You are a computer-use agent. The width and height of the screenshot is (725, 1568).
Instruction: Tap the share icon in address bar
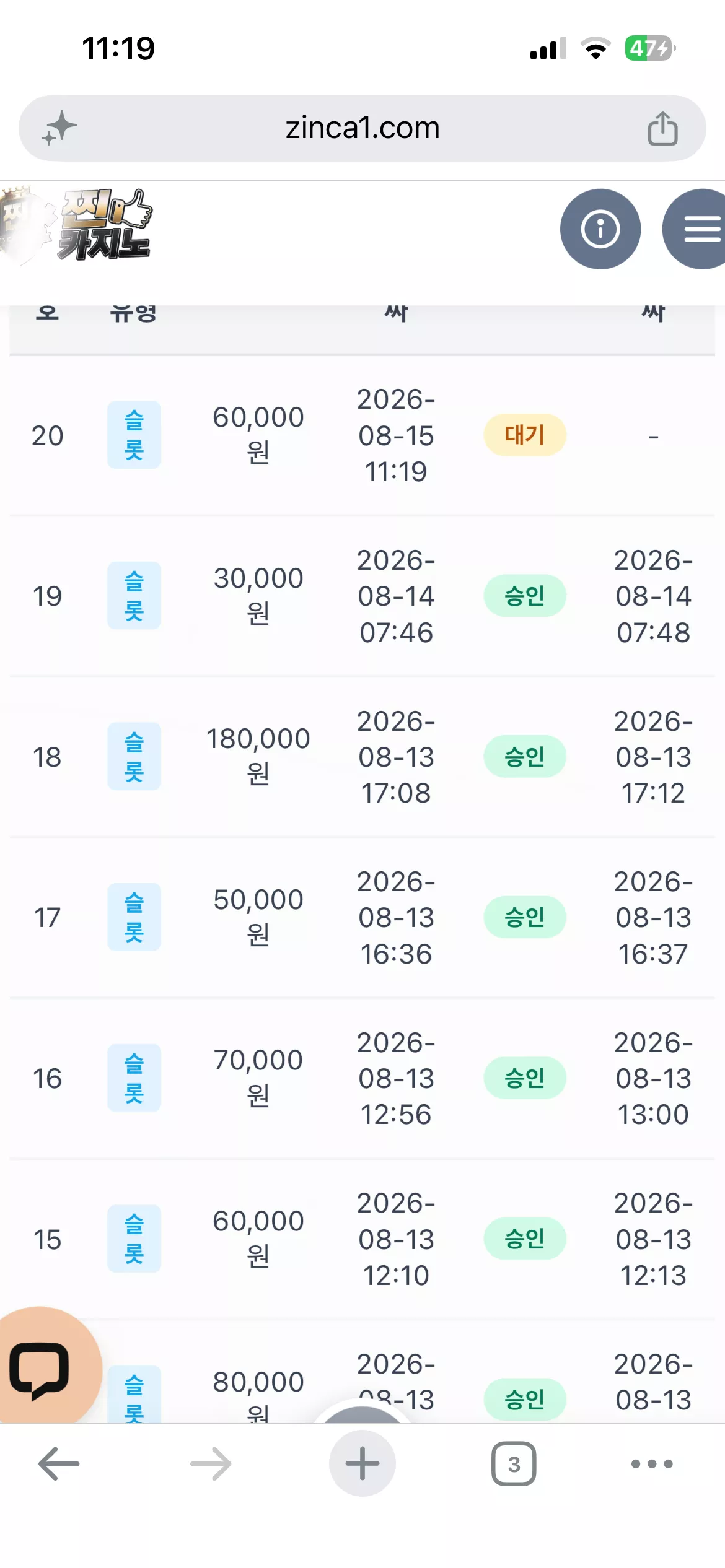(662, 128)
